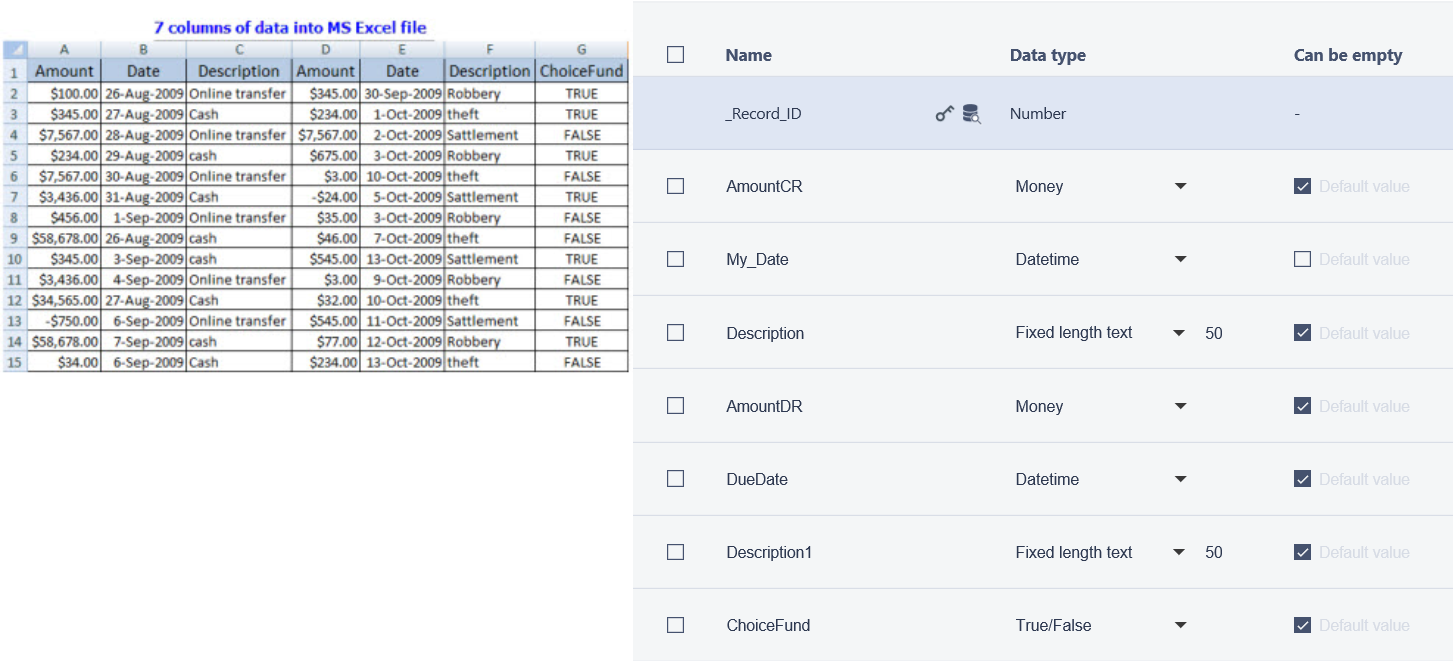Enable Can be empty for My_Date
The image size is (1453, 661).
tap(1302, 259)
